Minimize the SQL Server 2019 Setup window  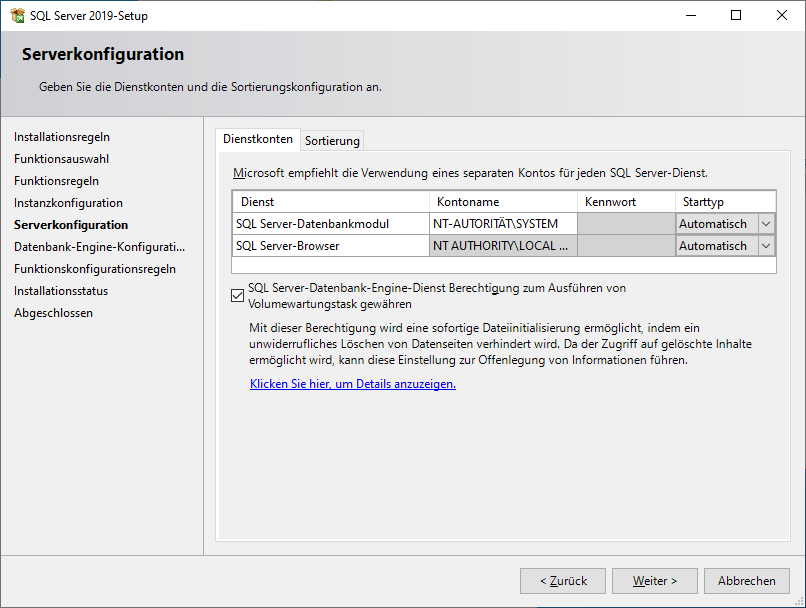690,16
